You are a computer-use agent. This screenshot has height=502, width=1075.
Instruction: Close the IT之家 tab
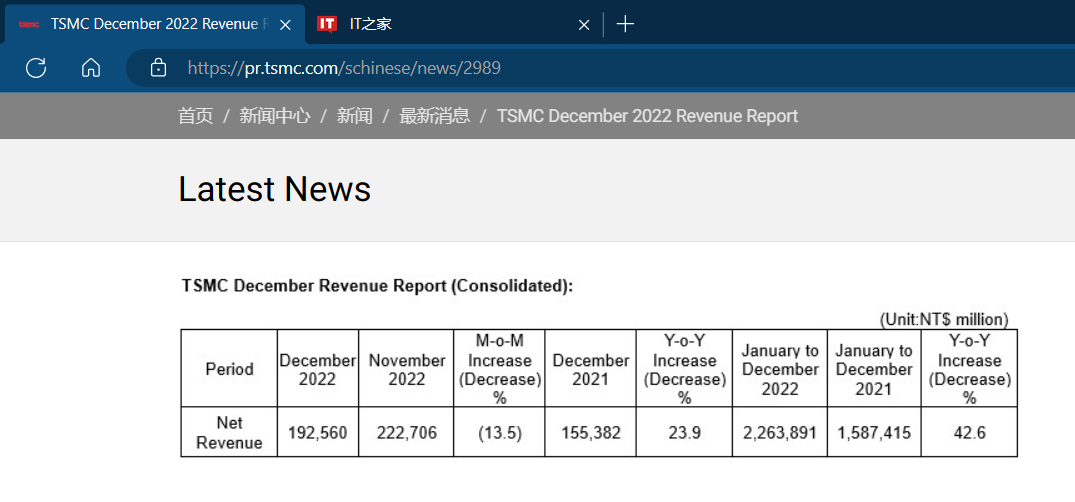(x=584, y=25)
